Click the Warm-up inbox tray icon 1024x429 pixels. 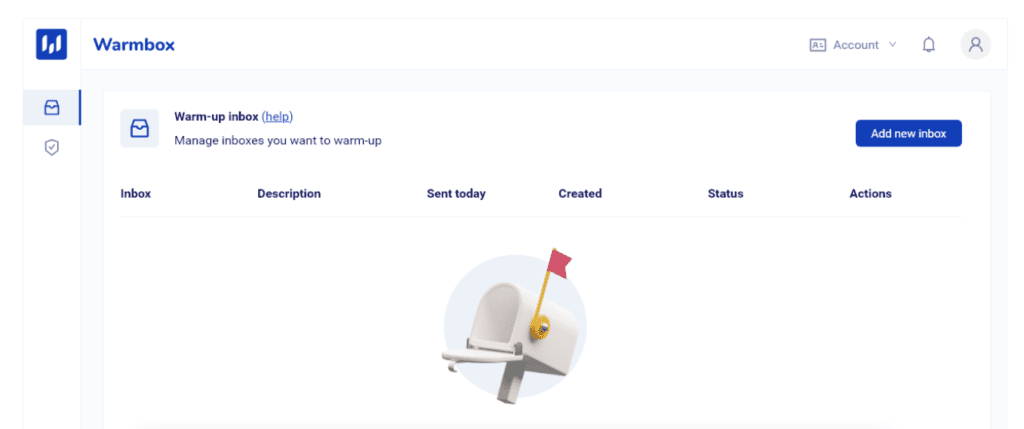[139, 129]
